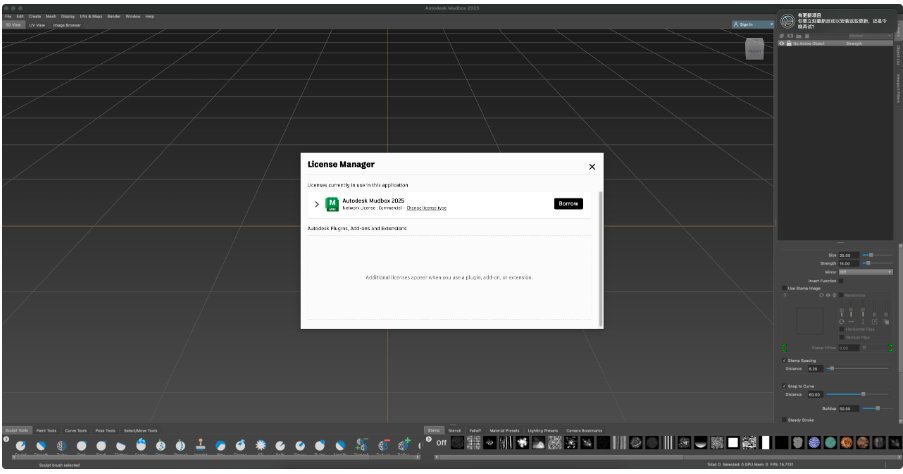Select the Bulge brush tool

pyautogui.click(x=320, y=445)
